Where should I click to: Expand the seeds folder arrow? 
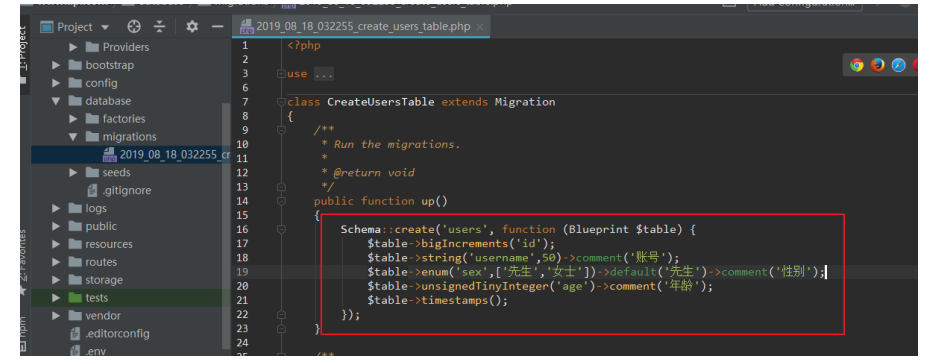click(73, 172)
